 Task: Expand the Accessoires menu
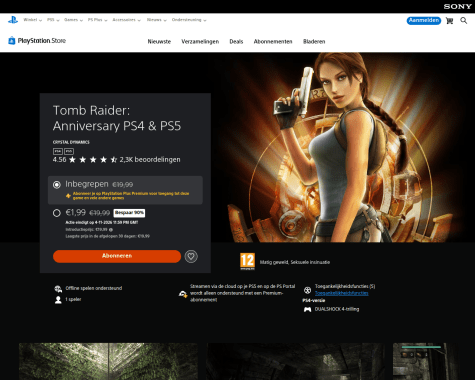127,20
